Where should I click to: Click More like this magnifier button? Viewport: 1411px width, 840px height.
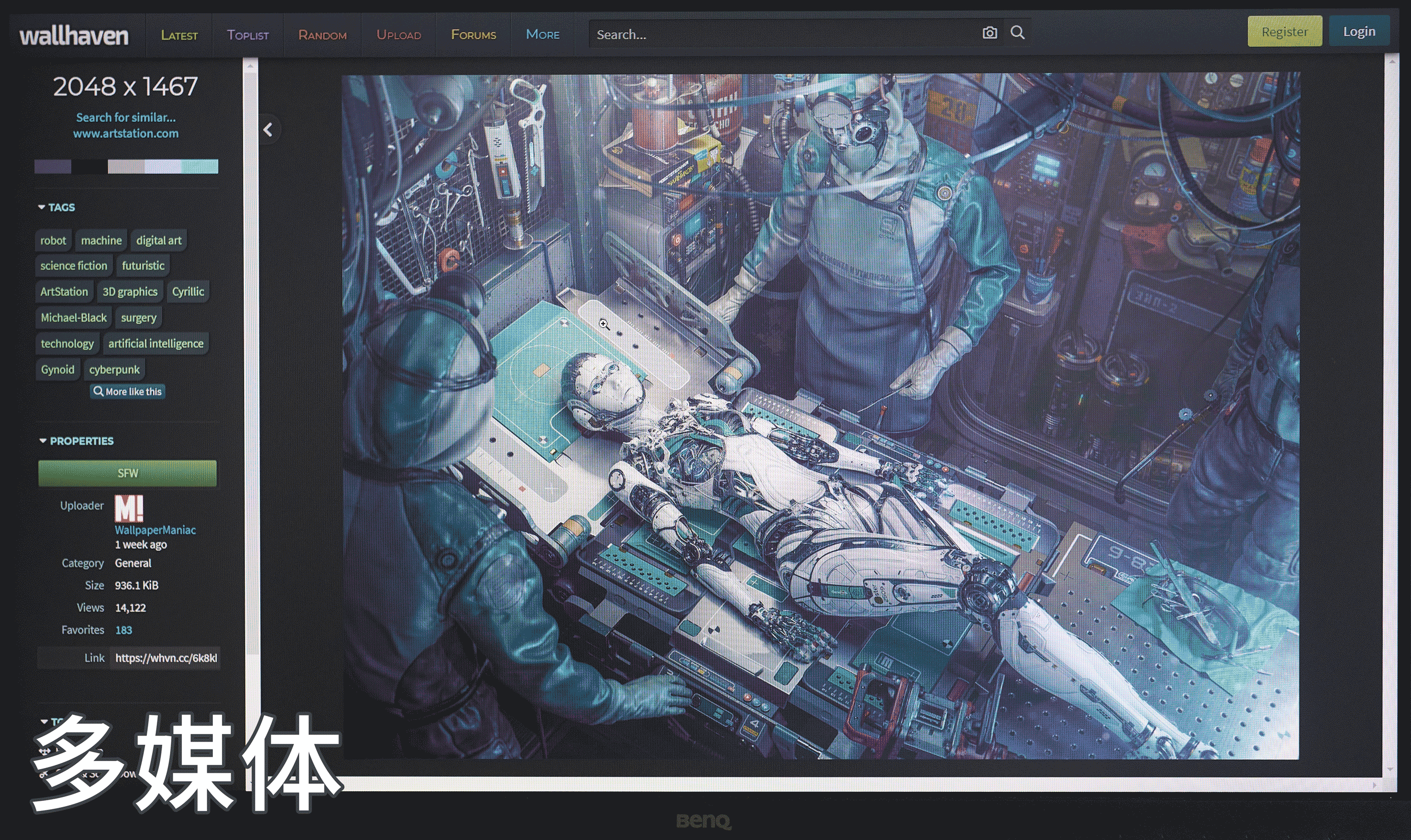point(128,392)
